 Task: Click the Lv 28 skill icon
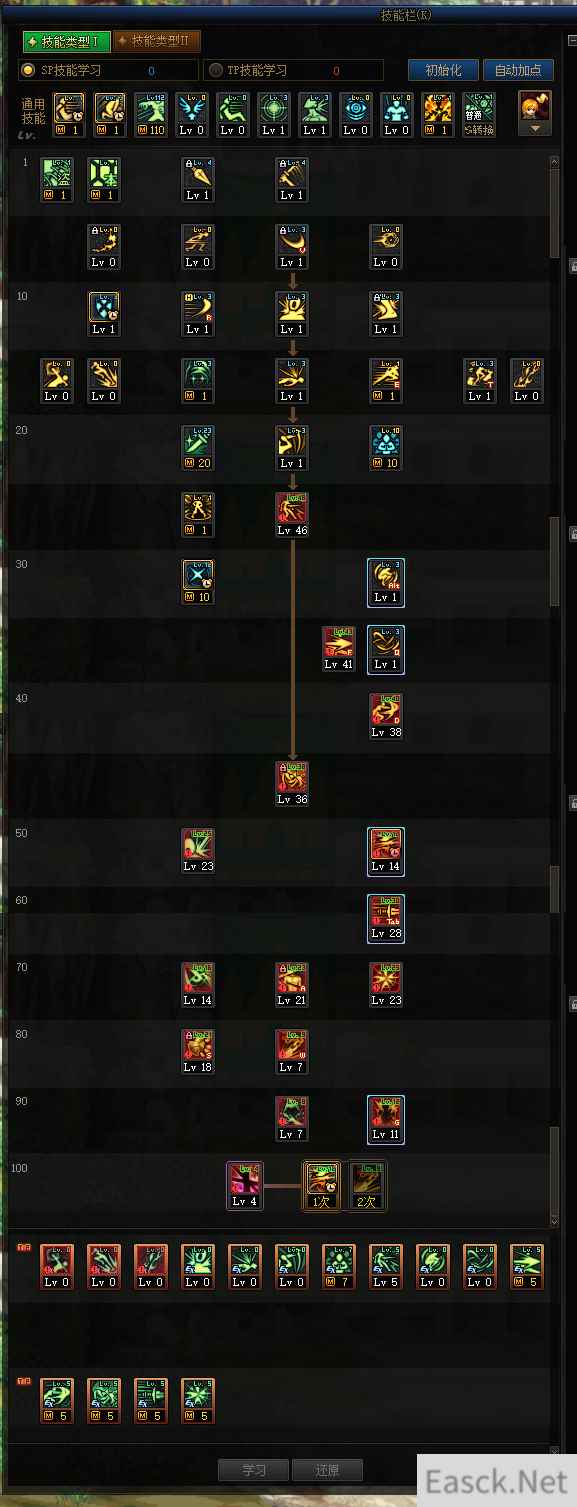click(x=386, y=918)
